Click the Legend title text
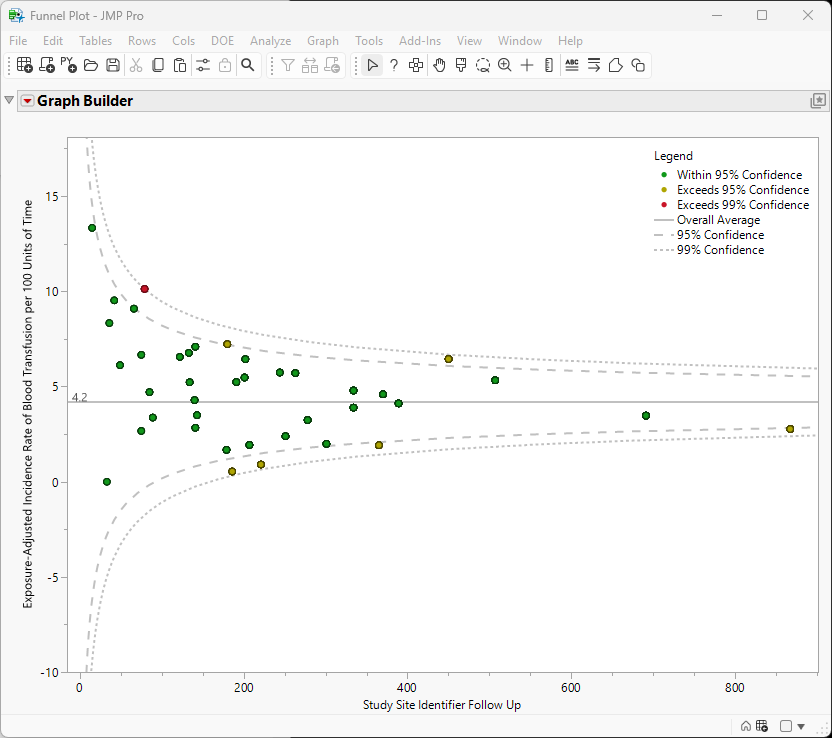 click(x=673, y=155)
